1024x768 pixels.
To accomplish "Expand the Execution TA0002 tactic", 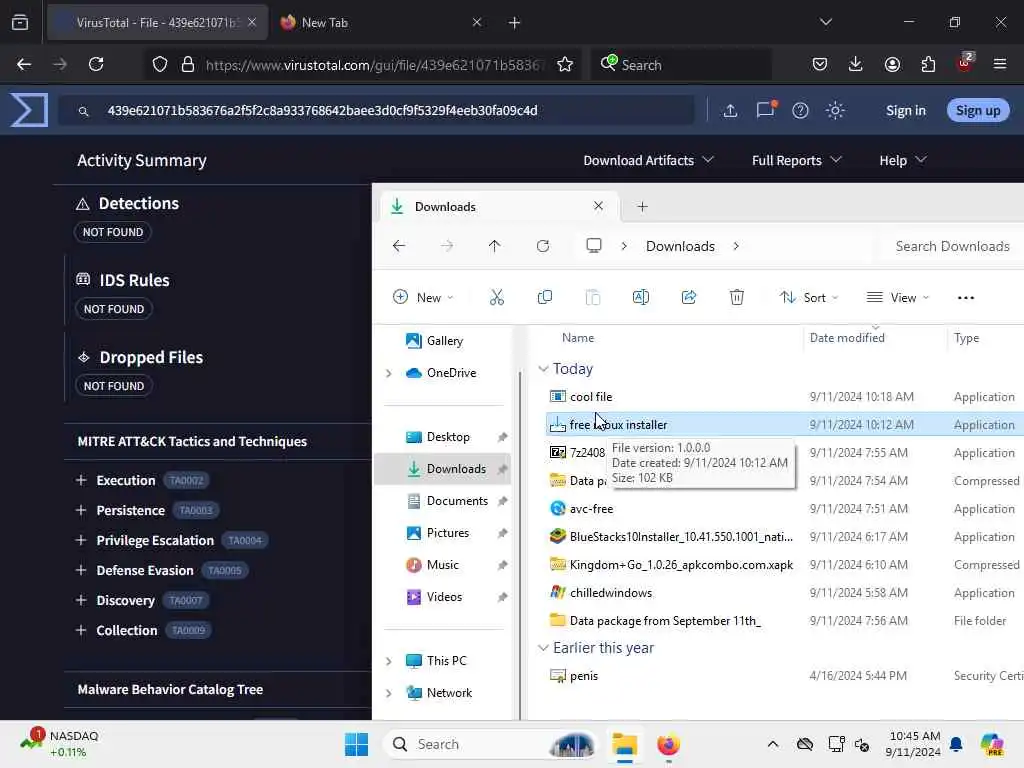I will [x=81, y=480].
